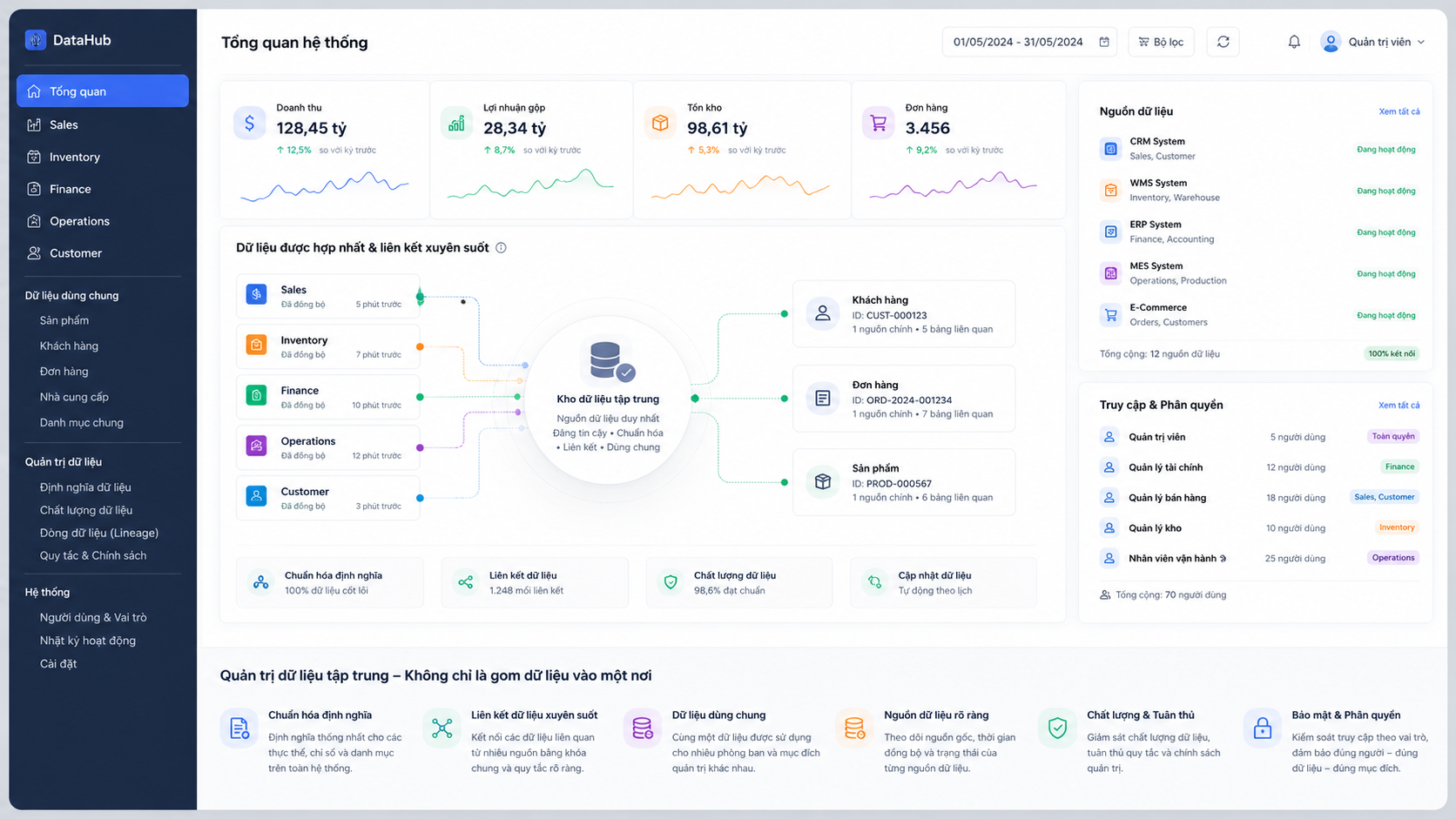Click info icon beside Dữ liệu được hợp nhất
This screenshot has height=819, width=1456.
(501, 248)
